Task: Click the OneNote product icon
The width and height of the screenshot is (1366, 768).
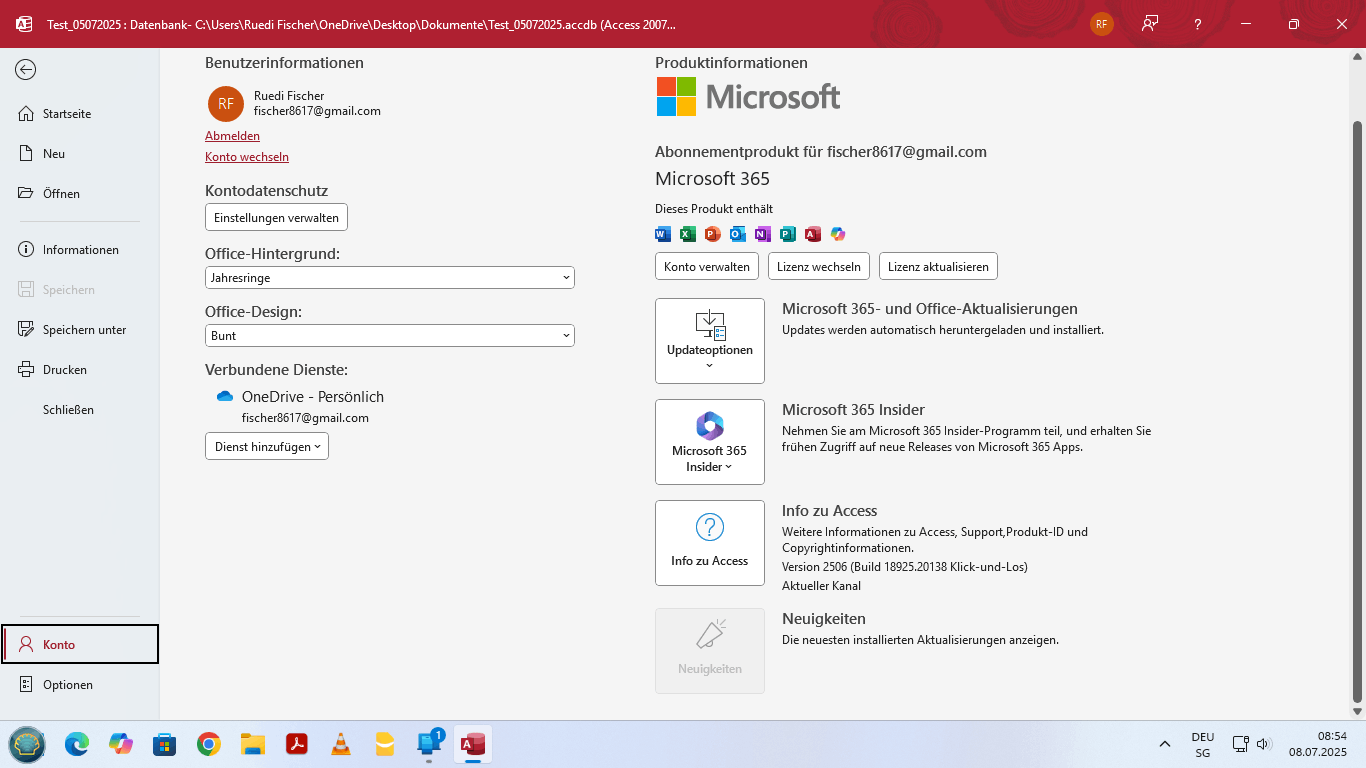Action: 763,234
